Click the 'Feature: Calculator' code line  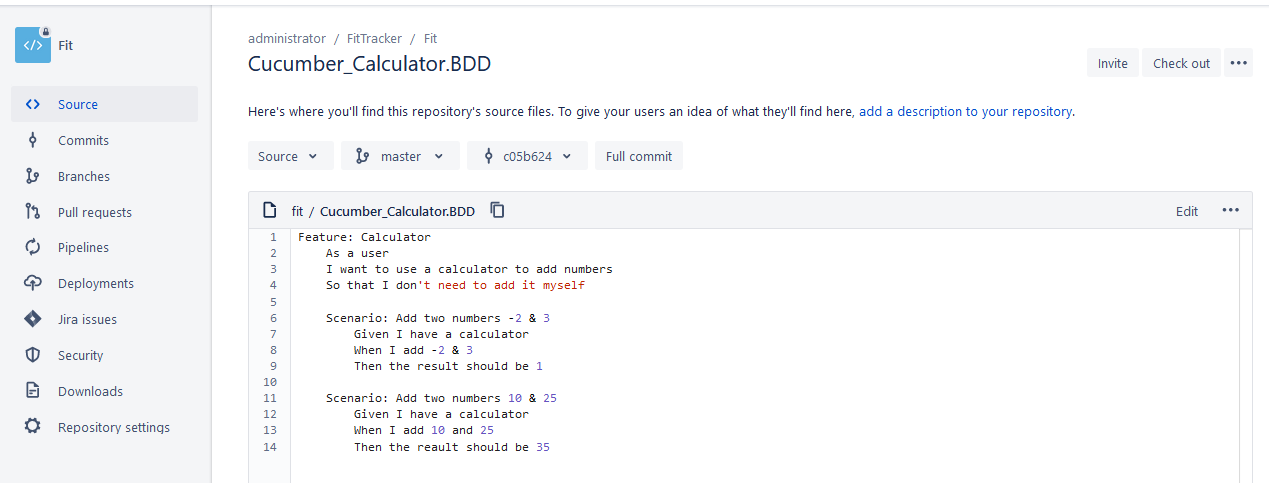(364, 237)
